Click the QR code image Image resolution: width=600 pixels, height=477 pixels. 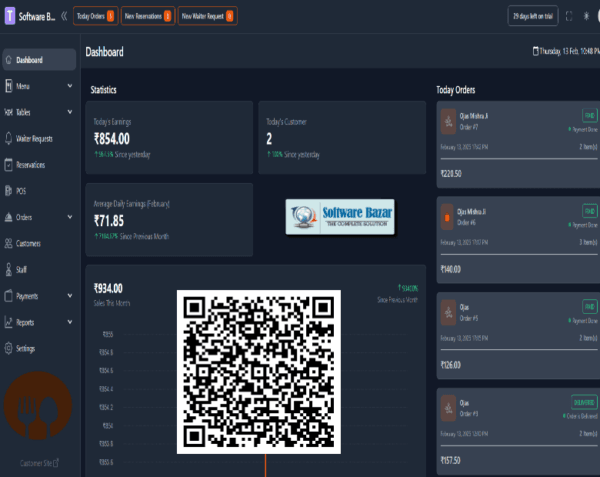click(x=259, y=372)
